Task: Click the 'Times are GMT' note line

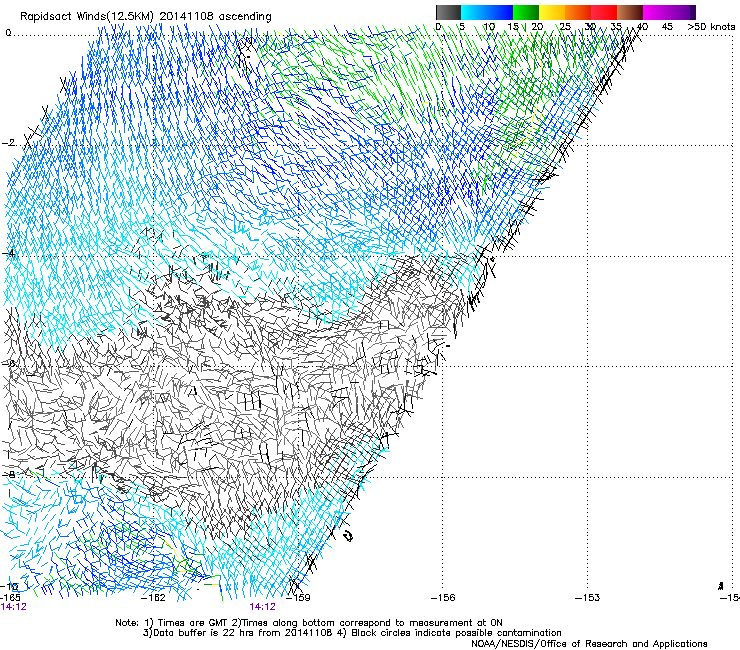Action: [x=309, y=623]
